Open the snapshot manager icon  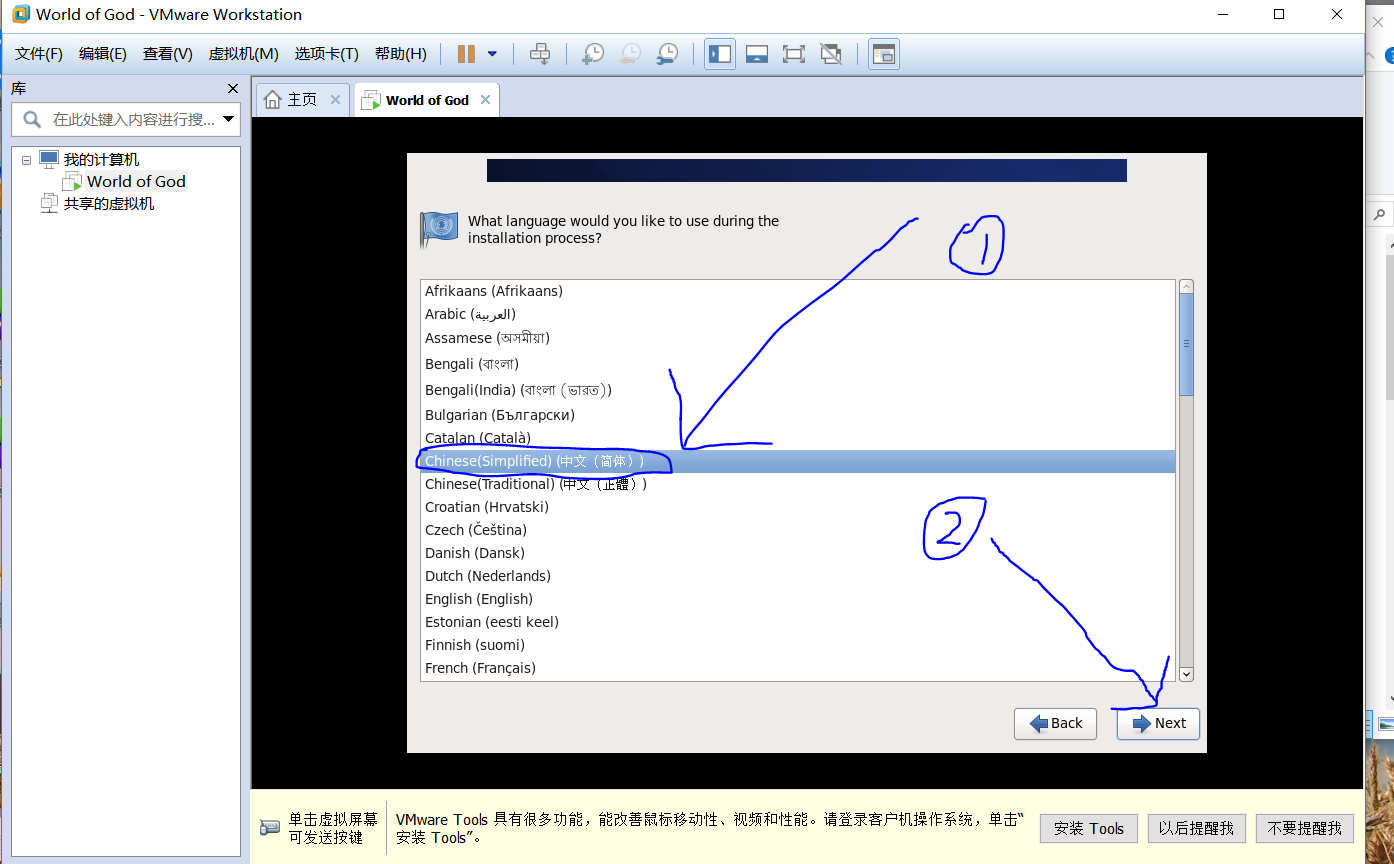pyautogui.click(x=667, y=54)
